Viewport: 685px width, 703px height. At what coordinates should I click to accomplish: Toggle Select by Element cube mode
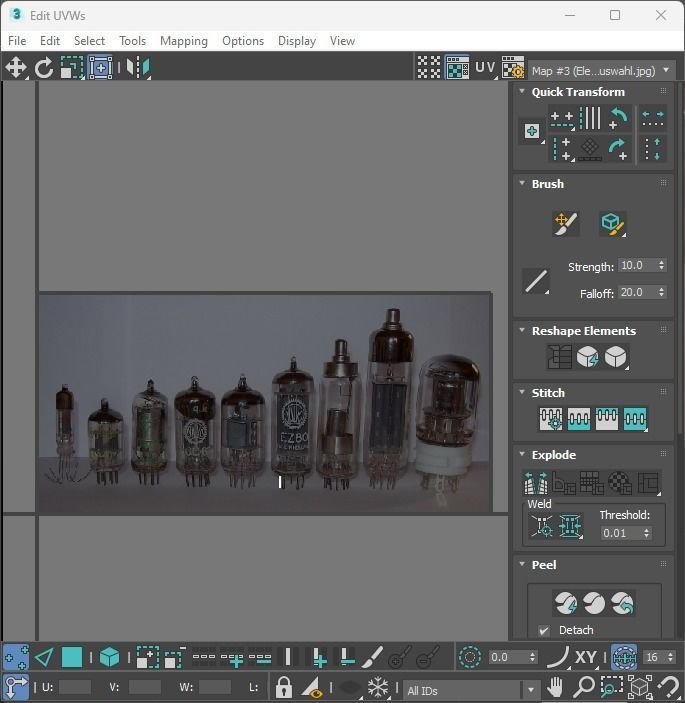tap(109, 658)
